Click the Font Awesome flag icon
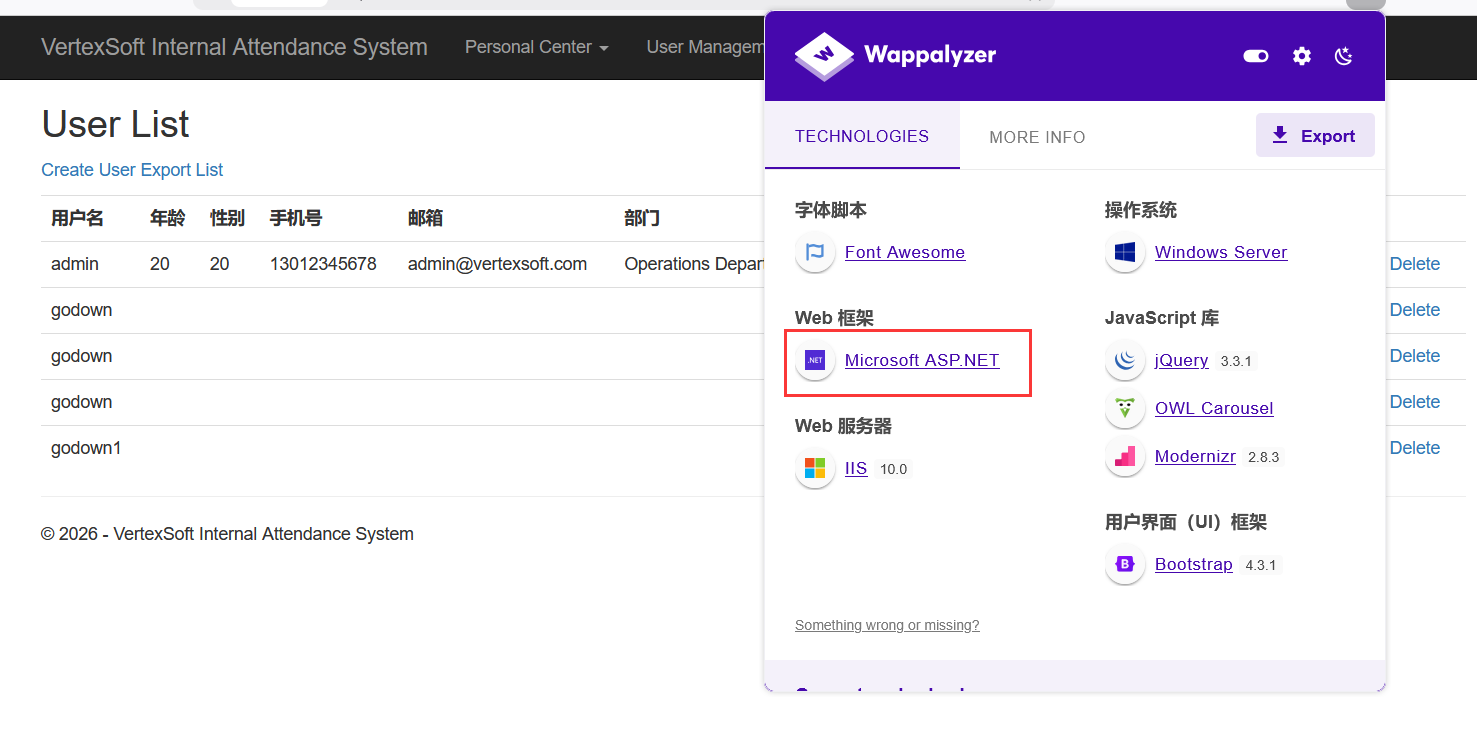The image size is (1477, 732). coord(815,252)
